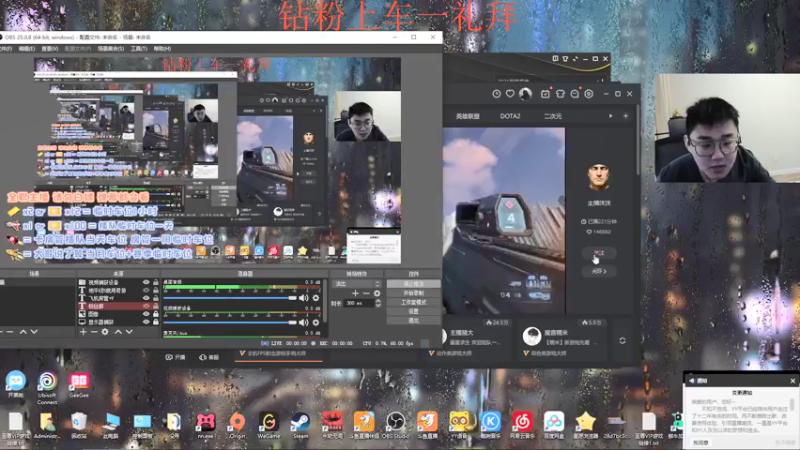The image size is (800, 450).
Task: Open the message bubble icon in streaming app
Action: pos(574,94)
